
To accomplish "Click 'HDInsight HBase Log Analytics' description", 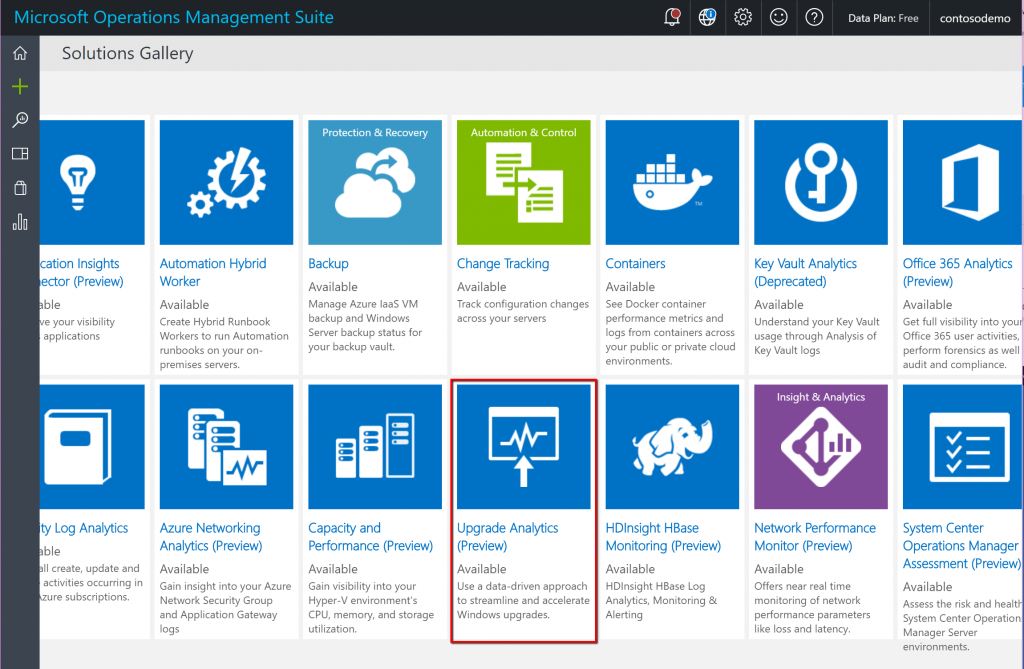I will tap(661, 600).
